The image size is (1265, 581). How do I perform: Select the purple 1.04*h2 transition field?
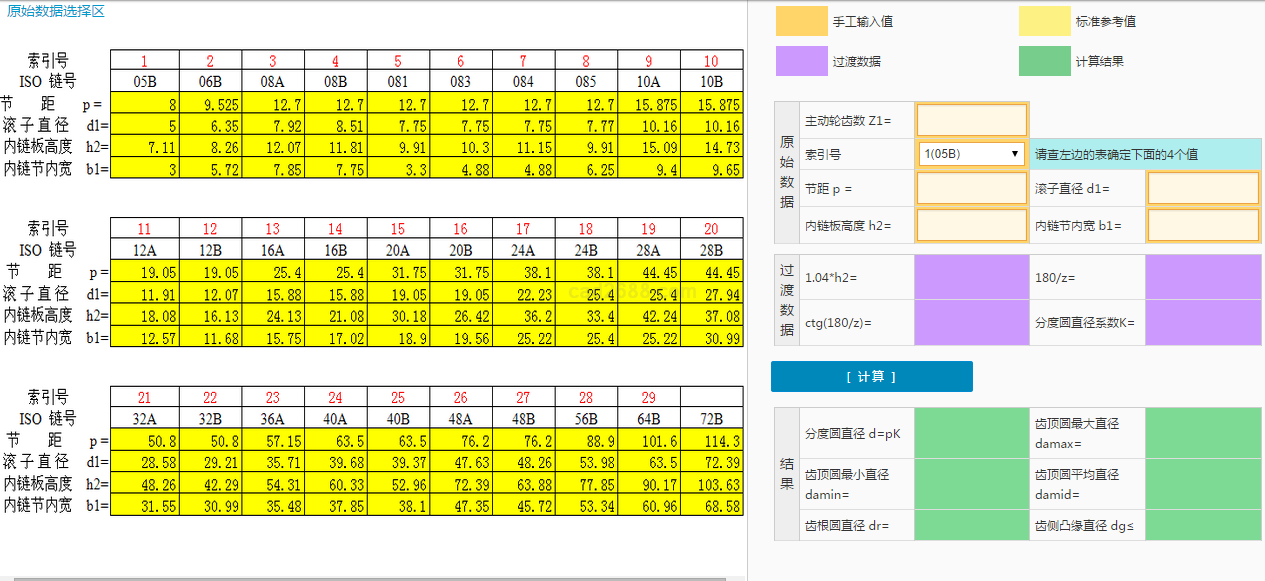[971, 277]
